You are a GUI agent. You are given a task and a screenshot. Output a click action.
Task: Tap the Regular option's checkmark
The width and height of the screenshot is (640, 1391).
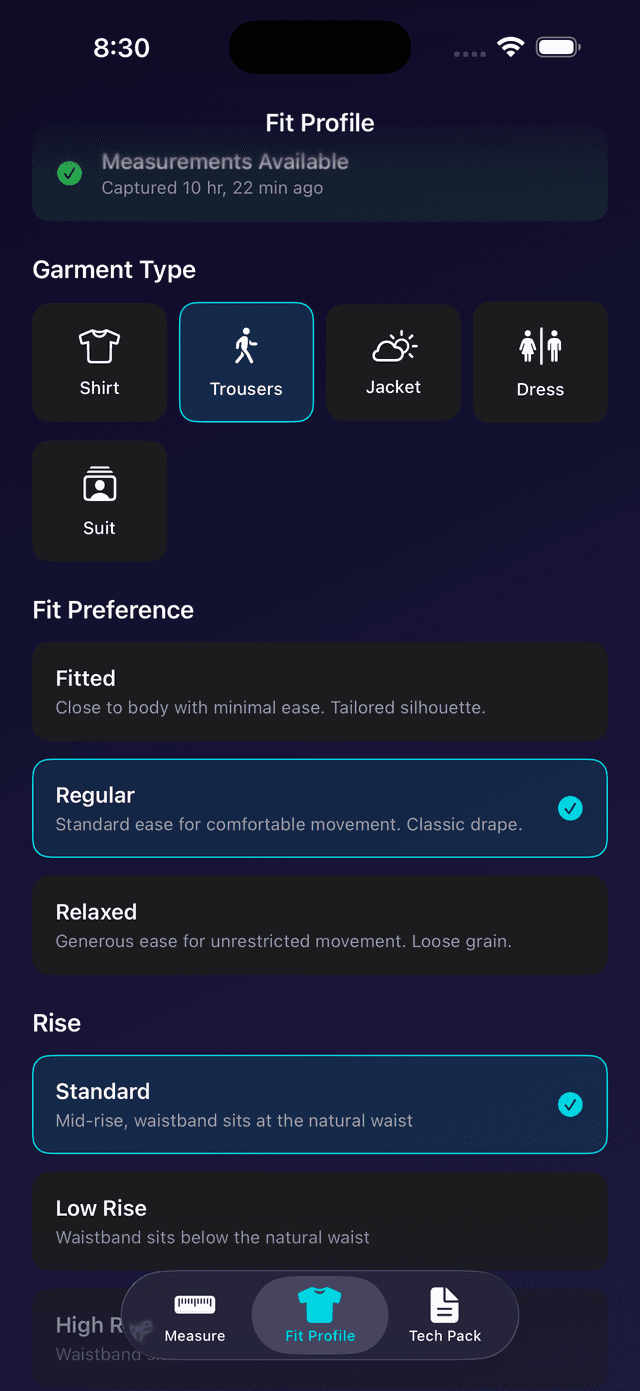(571, 808)
